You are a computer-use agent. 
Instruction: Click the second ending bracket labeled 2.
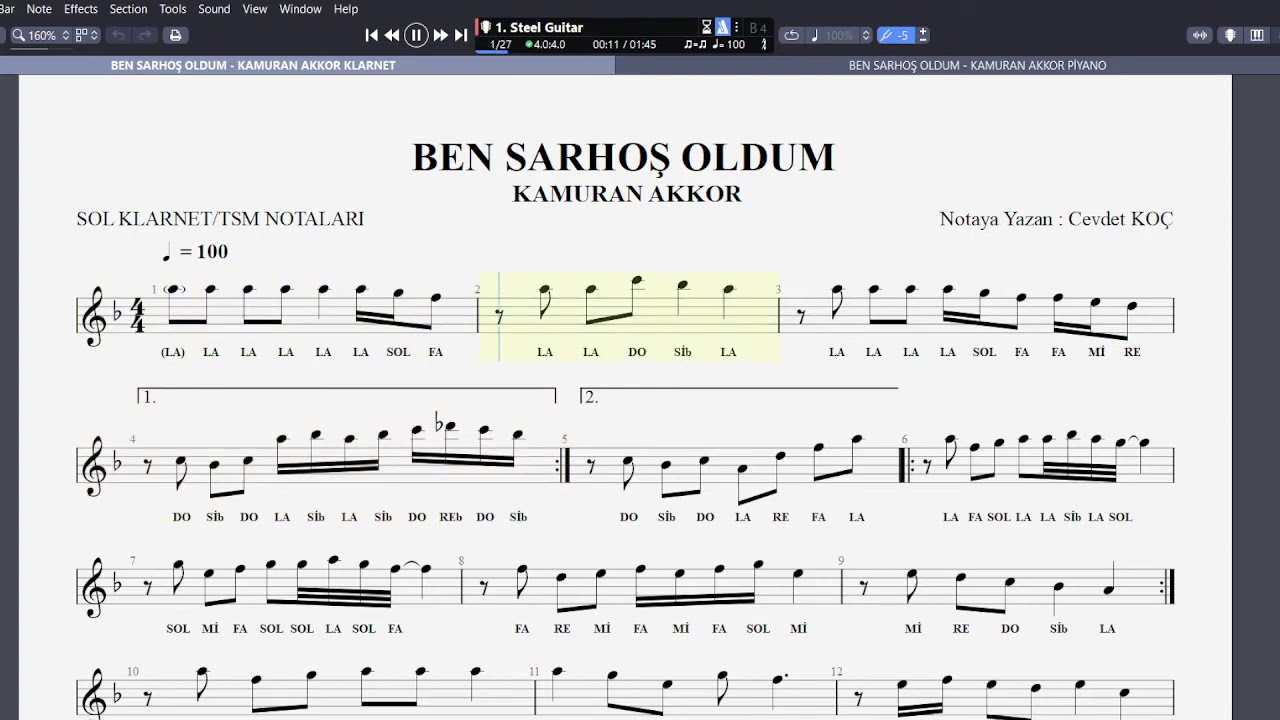click(739, 396)
